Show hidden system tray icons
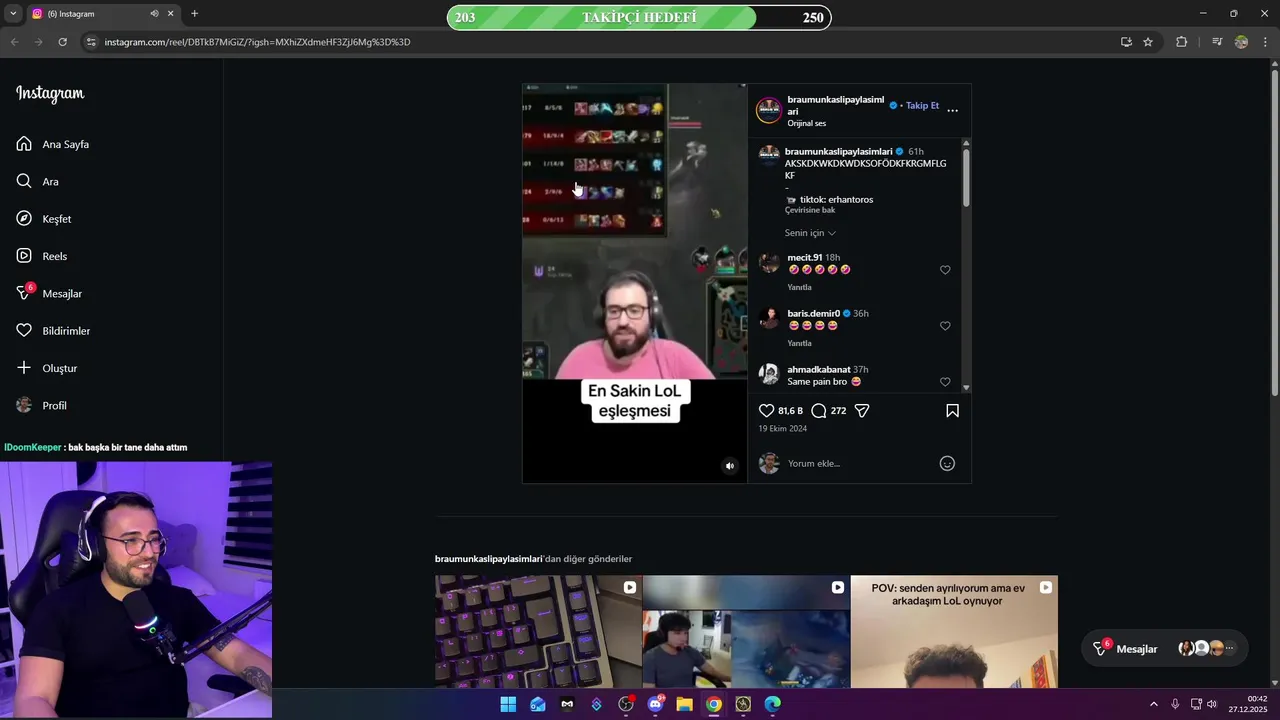 click(x=1153, y=704)
